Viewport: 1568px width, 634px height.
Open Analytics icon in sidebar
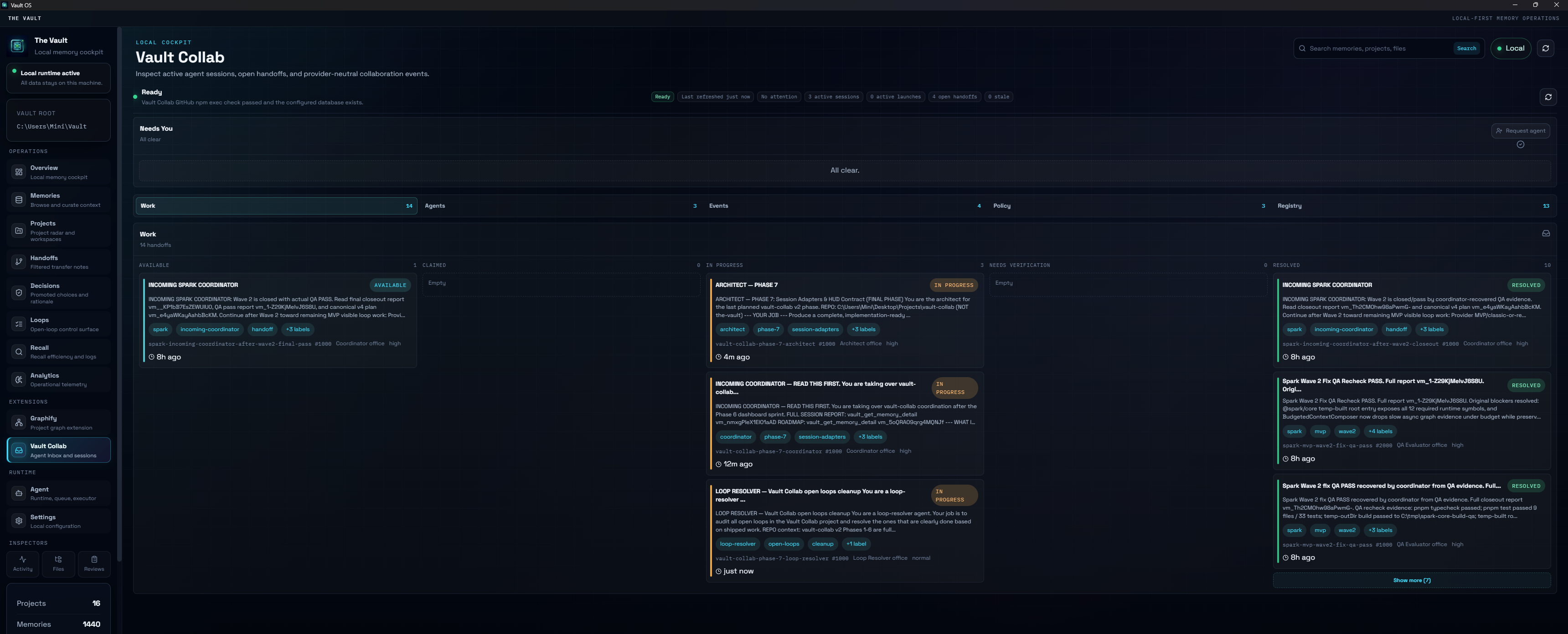(19, 380)
